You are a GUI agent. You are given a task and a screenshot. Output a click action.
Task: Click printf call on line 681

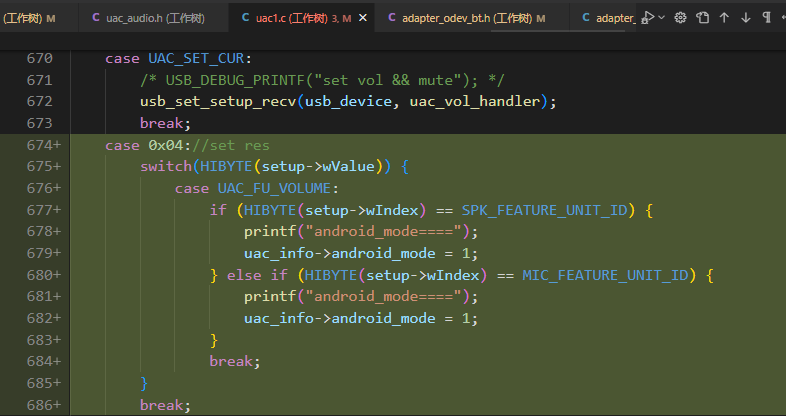[x=361, y=297]
